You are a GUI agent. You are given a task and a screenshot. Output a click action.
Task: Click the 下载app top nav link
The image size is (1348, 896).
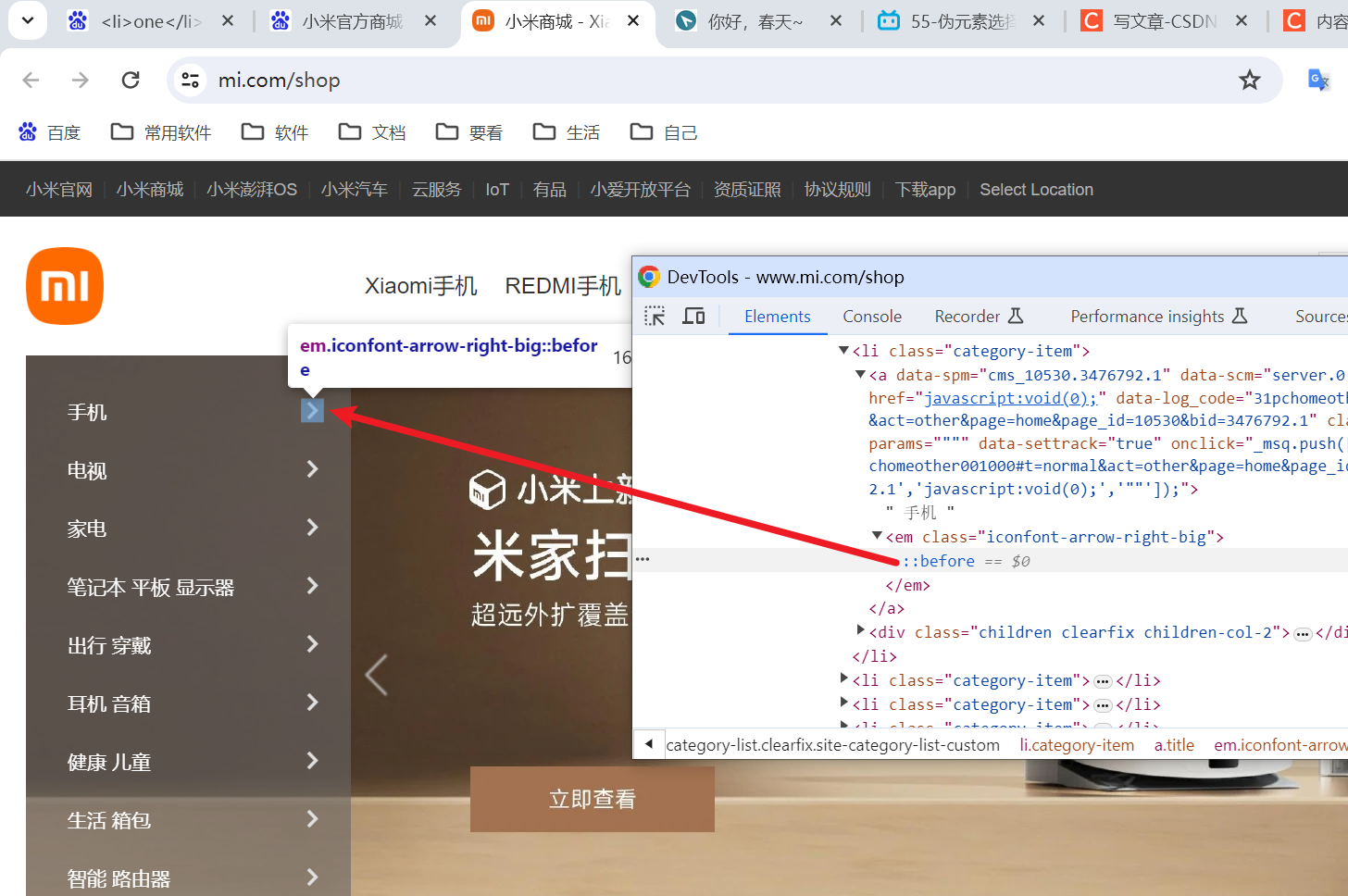(x=925, y=190)
